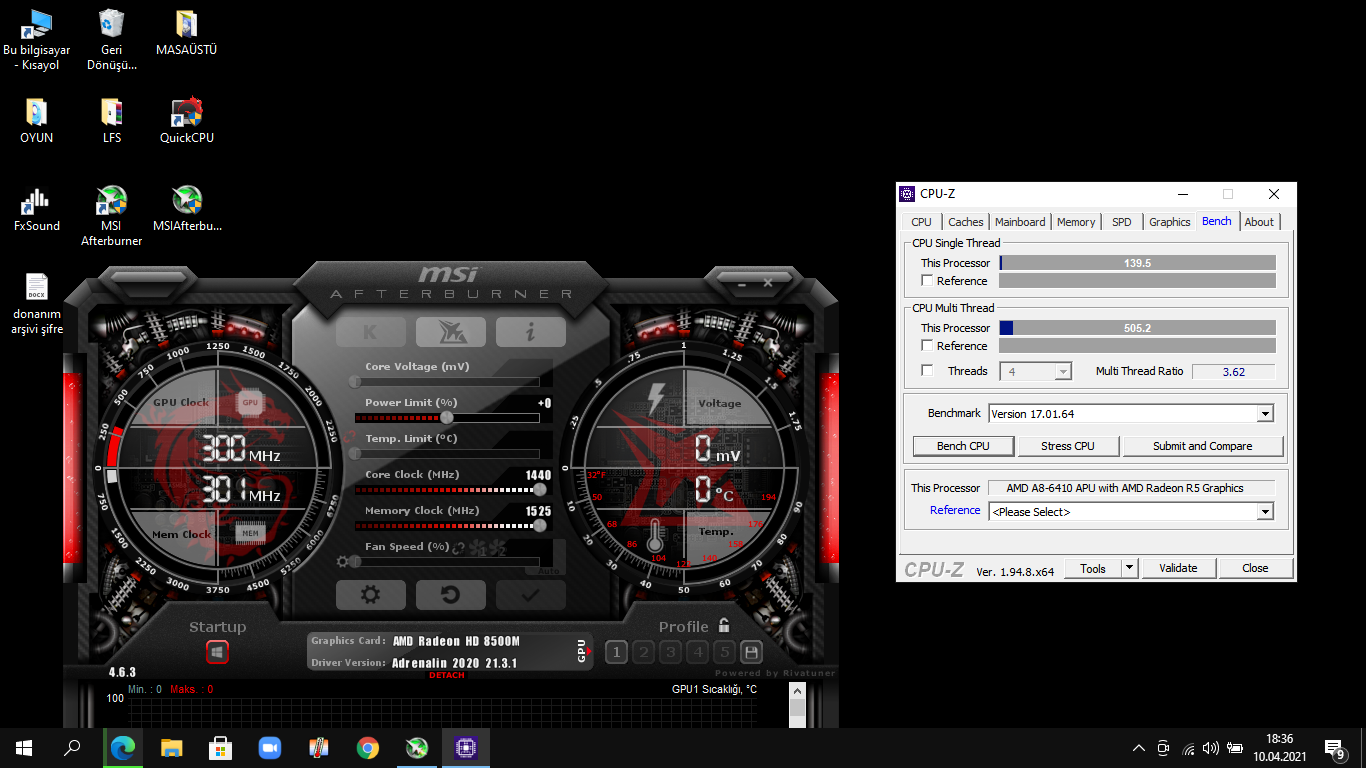Screen dimensions: 1366x768
Task: Select the LFS desktop icon
Action: (112, 120)
